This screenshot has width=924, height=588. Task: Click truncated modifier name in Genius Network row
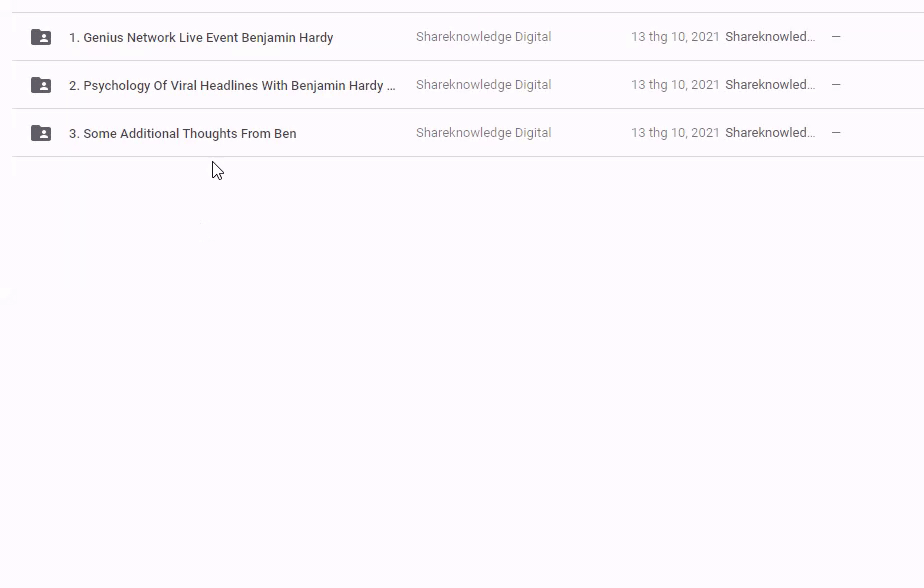(x=769, y=37)
